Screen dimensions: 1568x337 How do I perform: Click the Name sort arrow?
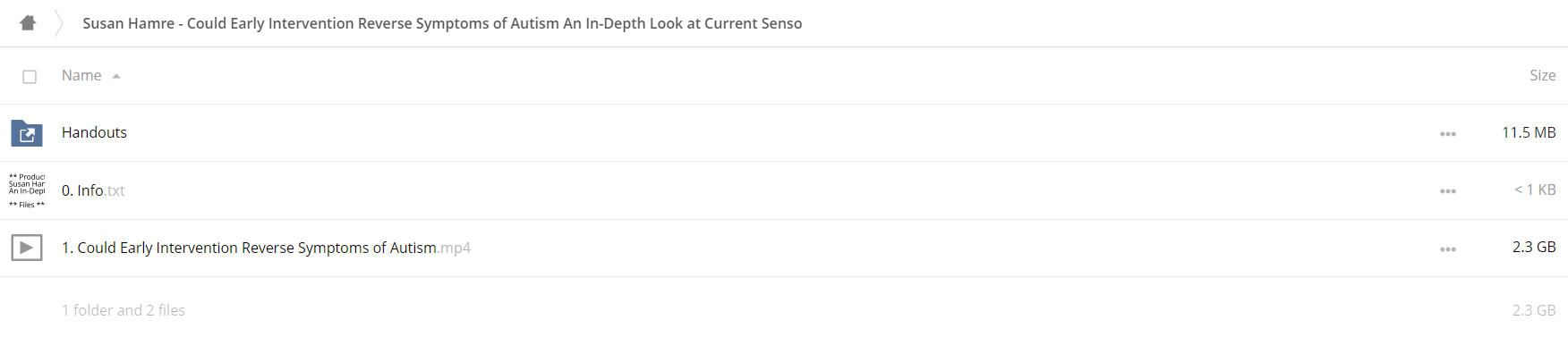tap(116, 77)
